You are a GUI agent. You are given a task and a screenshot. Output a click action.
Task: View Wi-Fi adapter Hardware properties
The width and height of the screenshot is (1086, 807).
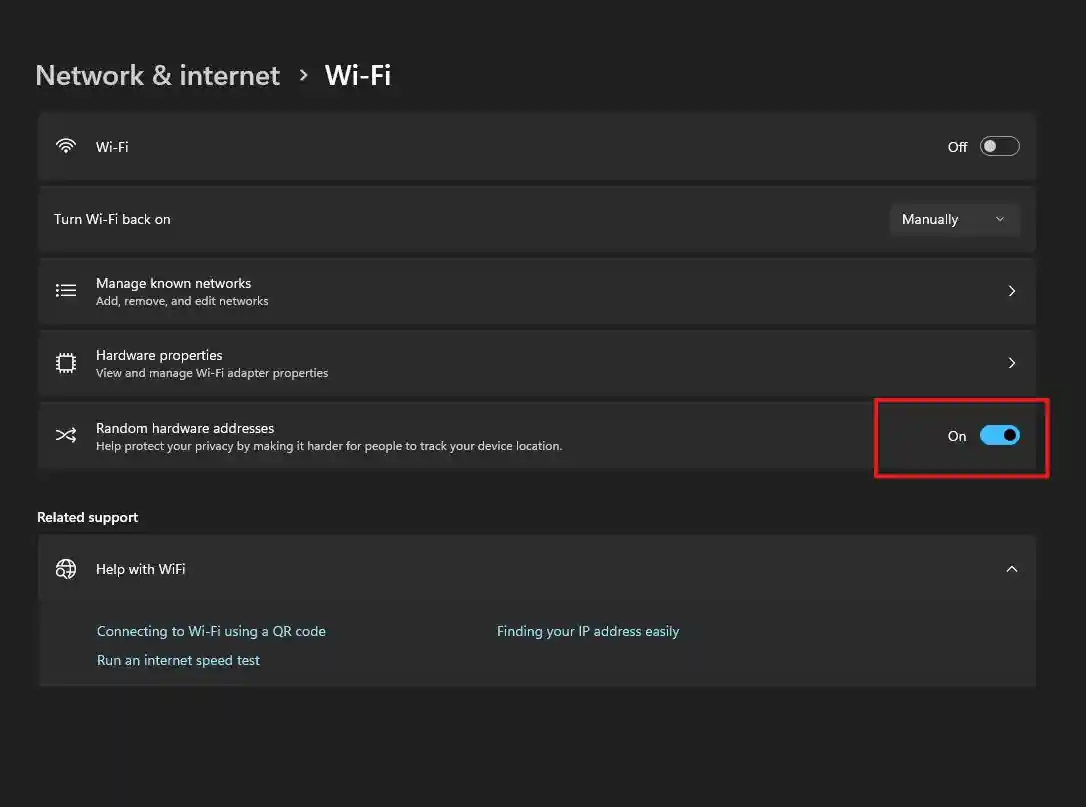(500, 362)
